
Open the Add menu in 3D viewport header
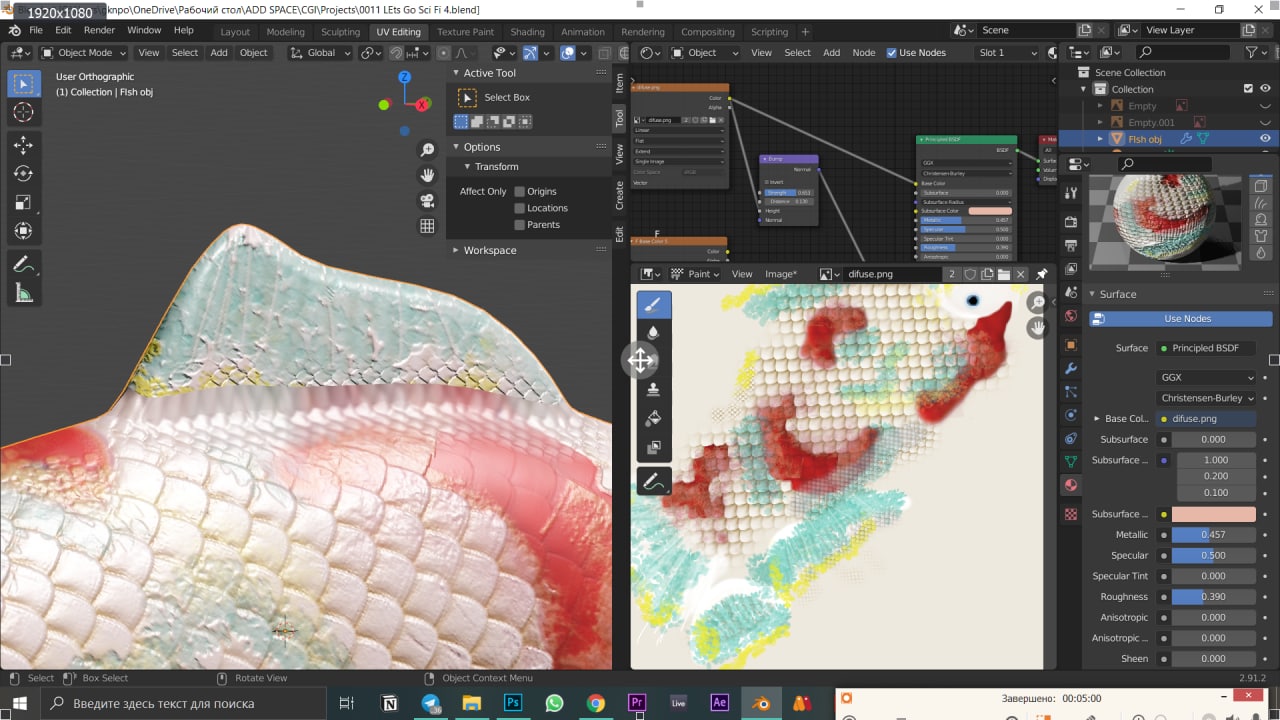pos(219,53)
